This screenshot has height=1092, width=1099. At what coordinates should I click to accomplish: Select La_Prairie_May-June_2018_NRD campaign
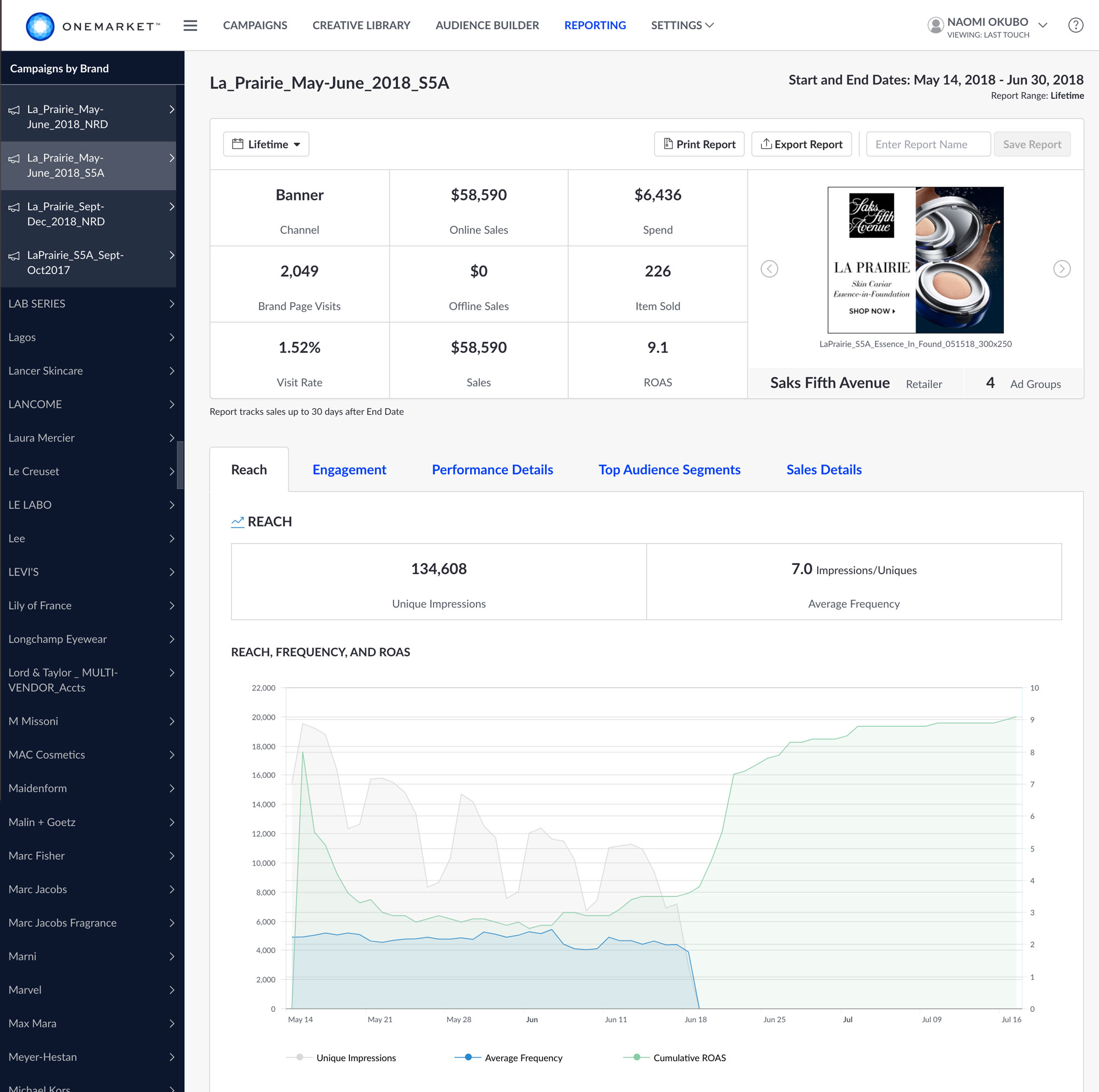click(88, 117)
